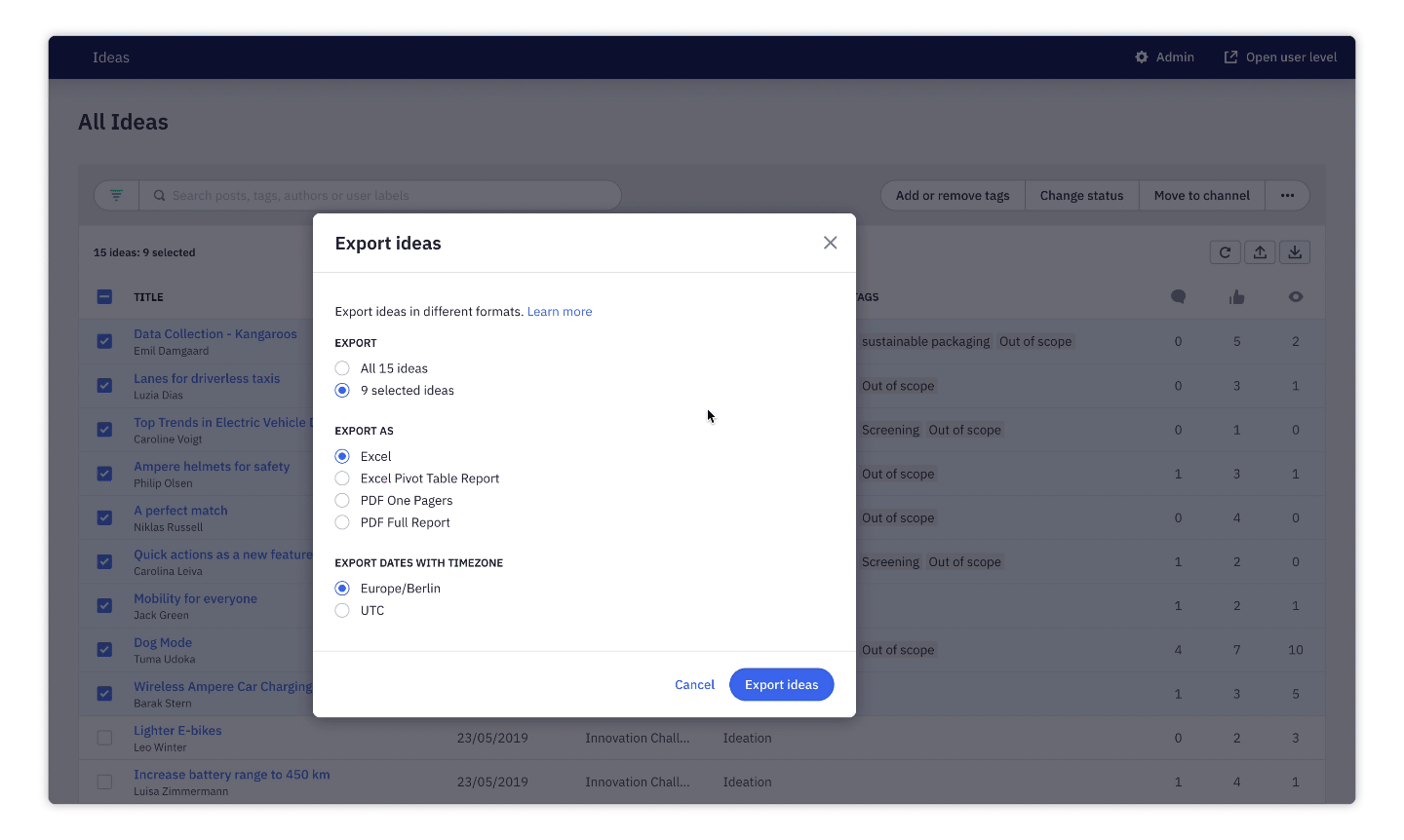Open idea Ampere helmets for safety

pyautogui.click(x=212, y=467)
